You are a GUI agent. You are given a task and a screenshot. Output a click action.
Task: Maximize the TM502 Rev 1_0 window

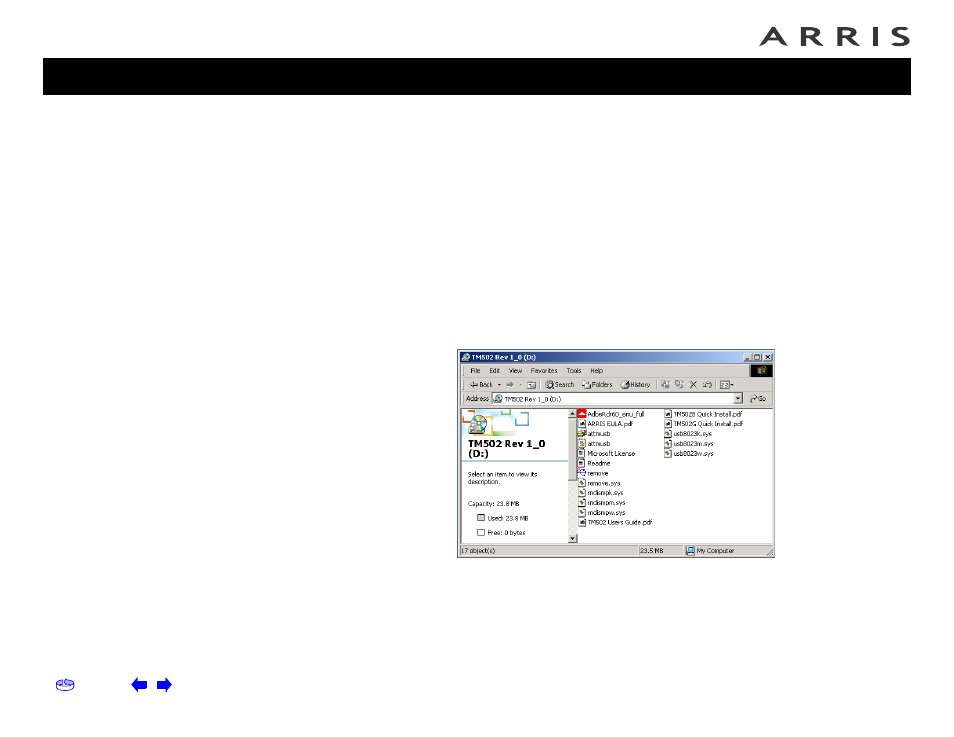coord(757,357)
